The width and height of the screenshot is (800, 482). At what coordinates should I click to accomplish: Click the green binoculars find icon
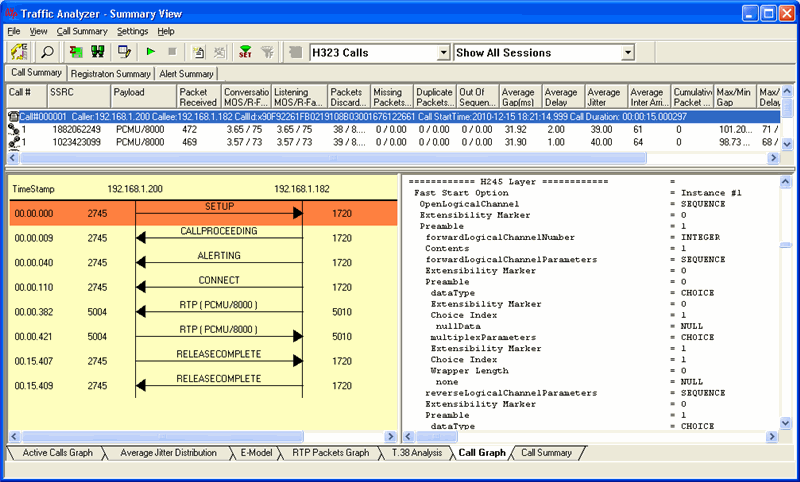click(x=97, y=52)
